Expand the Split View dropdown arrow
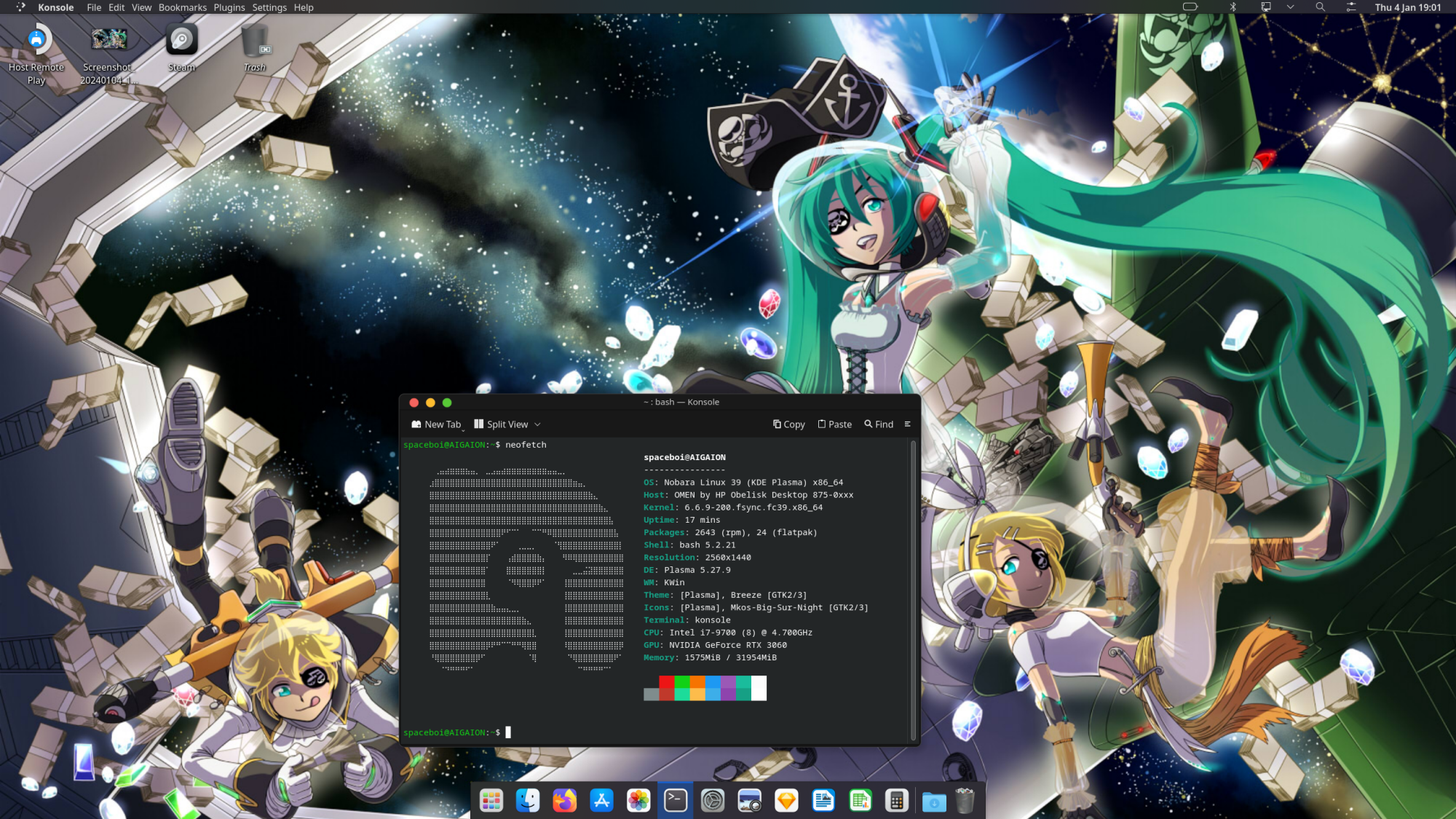The width and height of the screenshot is (1456, 819). click(x=537, y=424)
